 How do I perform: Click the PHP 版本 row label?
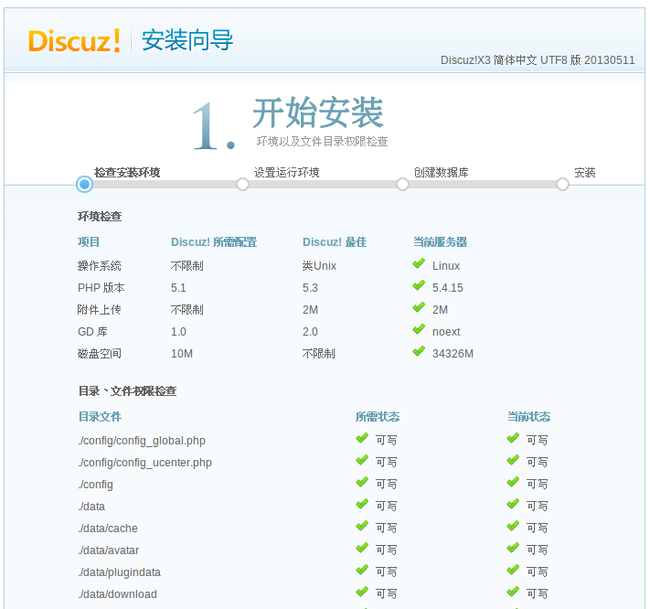tap(101, 288)
